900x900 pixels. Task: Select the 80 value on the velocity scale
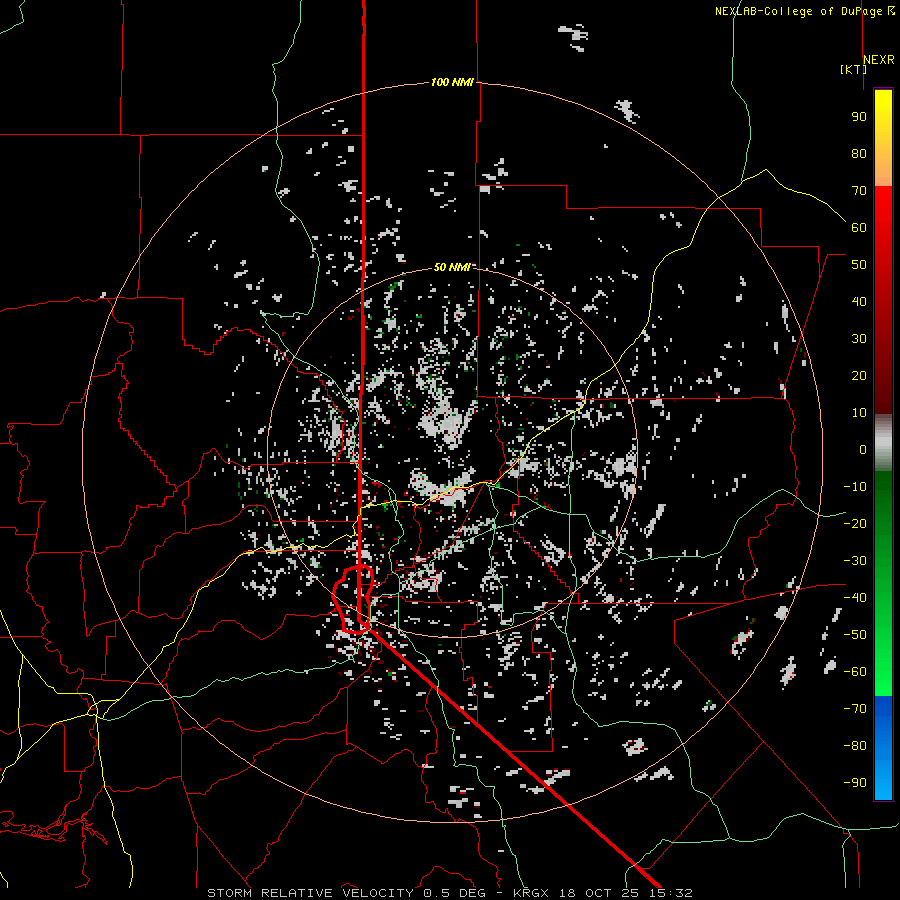coord(859,153)
